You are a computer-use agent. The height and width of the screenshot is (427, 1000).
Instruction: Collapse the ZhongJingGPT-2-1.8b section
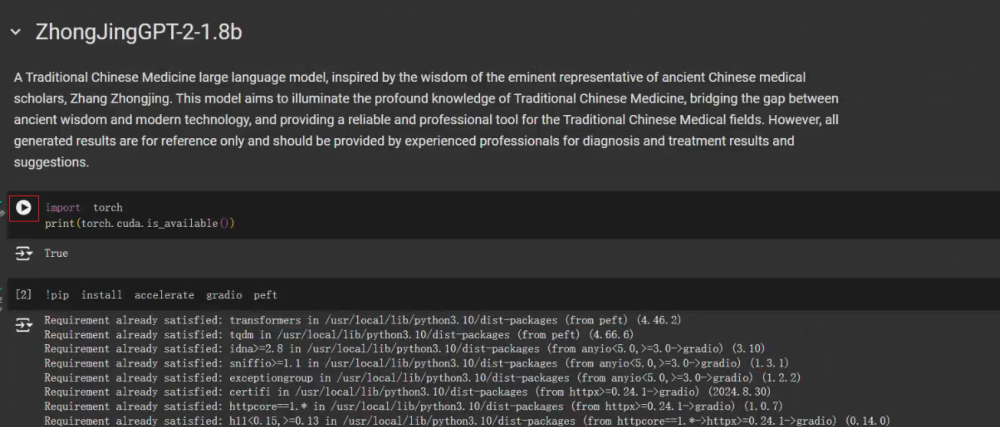[x=15, y=33]
